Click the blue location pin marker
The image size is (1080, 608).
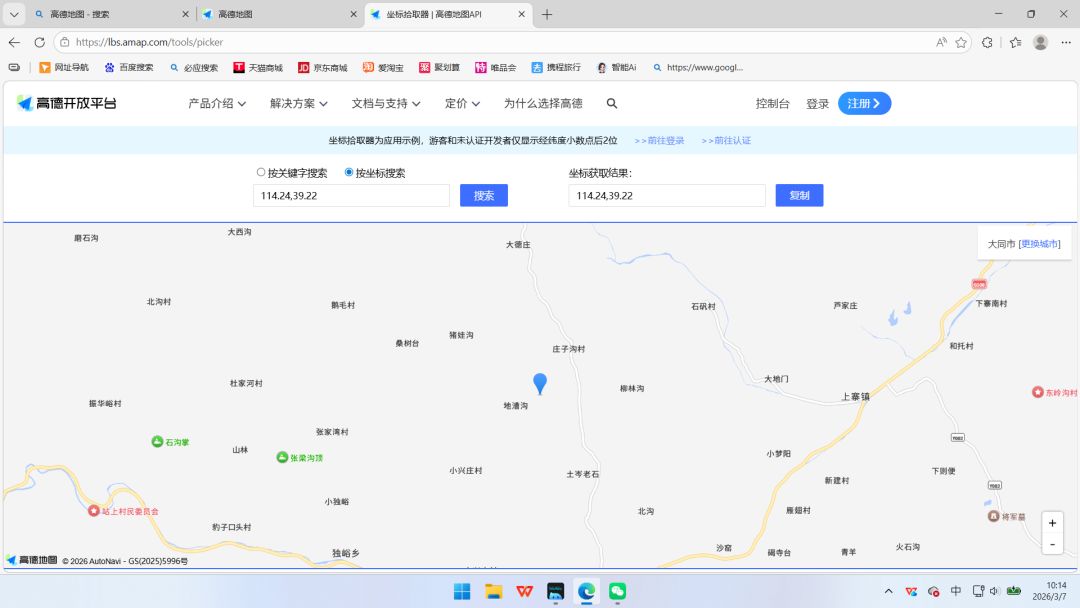click(540, 384)
